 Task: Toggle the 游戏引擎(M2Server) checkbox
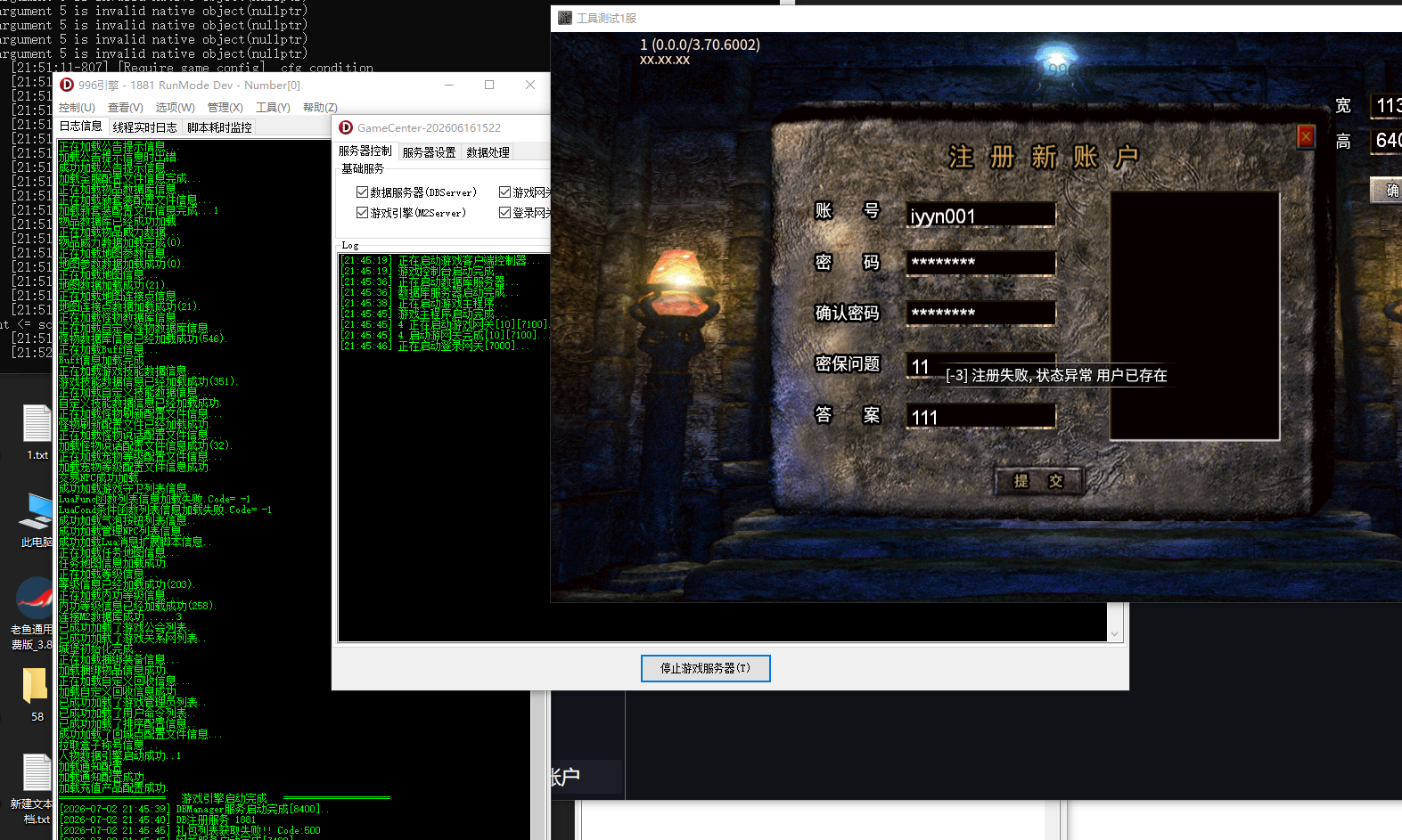point(362,213)
